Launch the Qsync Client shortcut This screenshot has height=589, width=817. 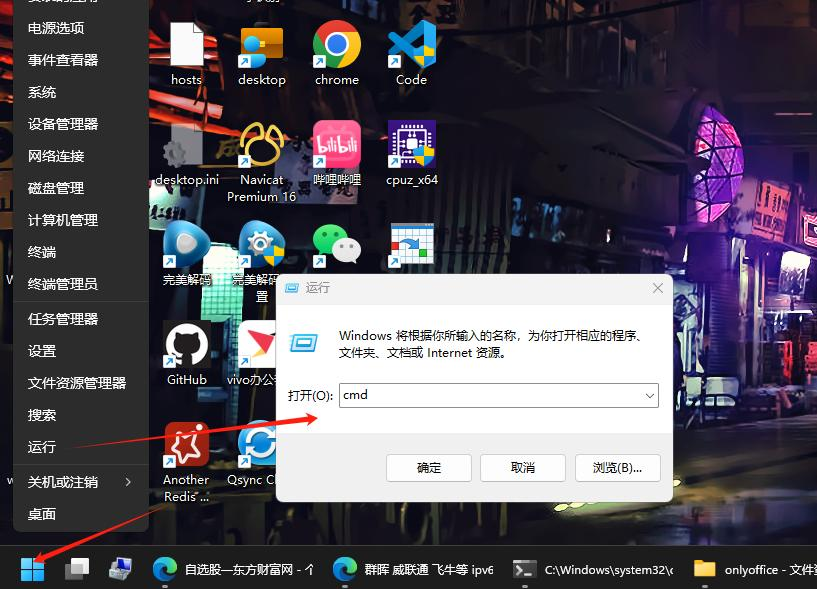point(257,443)
